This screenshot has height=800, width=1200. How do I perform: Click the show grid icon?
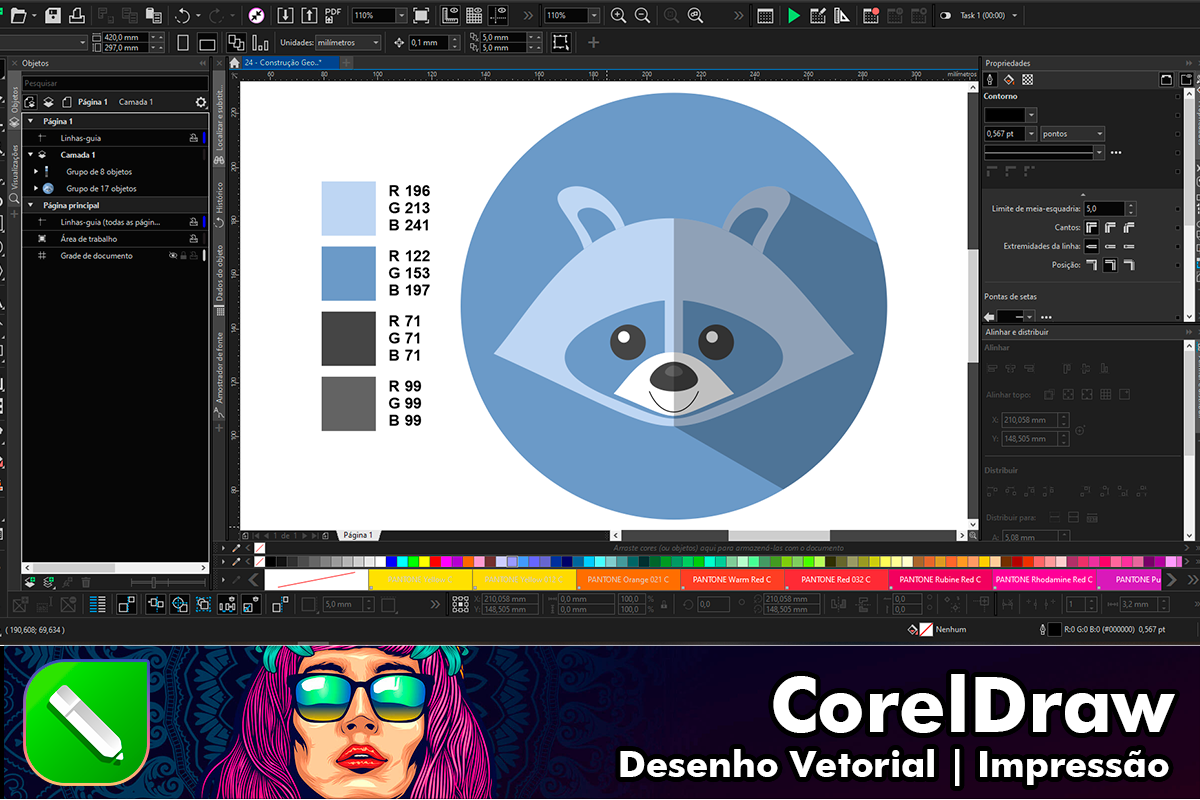pos(474,16)
